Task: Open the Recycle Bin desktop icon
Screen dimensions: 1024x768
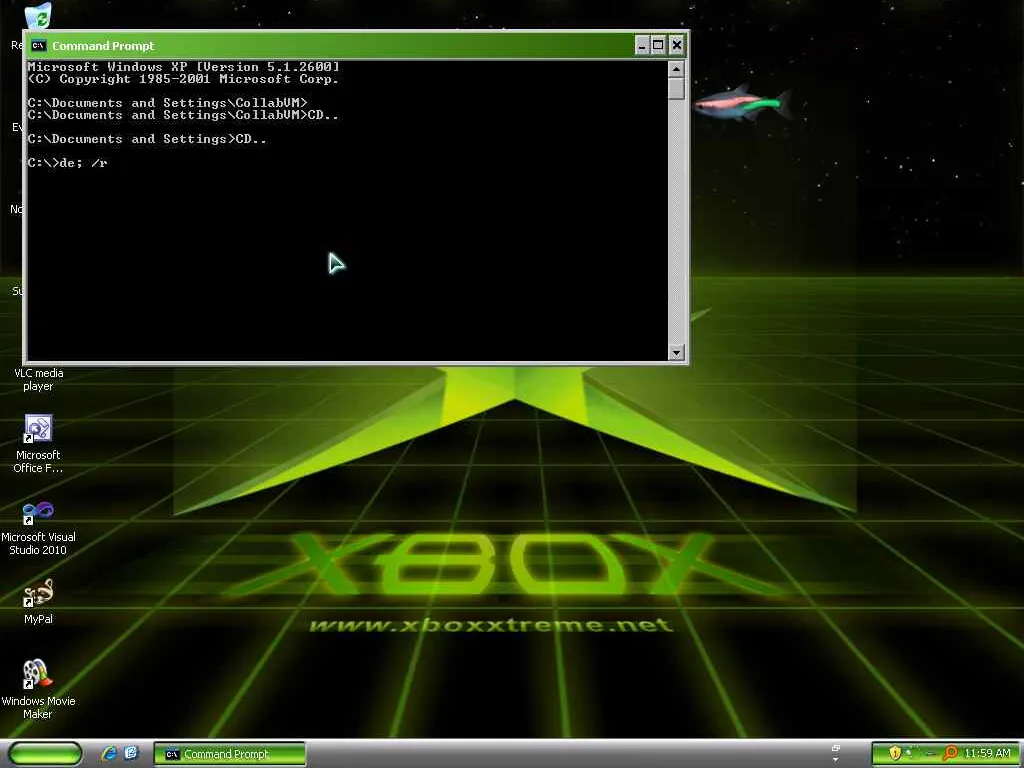Action: click(x=38, y=14)
